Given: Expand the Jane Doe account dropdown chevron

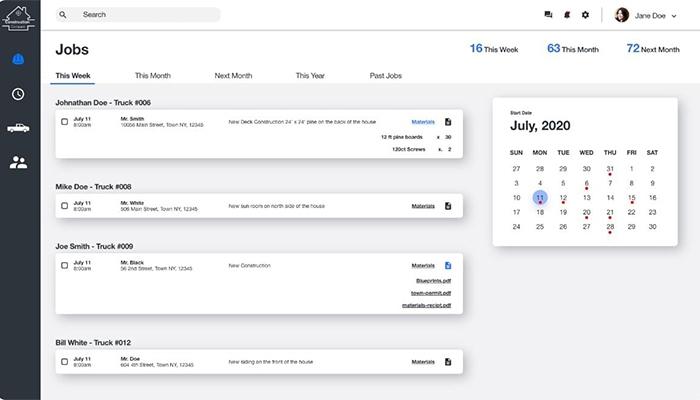Looking at the screenshot, I should (x=674, y=16).
